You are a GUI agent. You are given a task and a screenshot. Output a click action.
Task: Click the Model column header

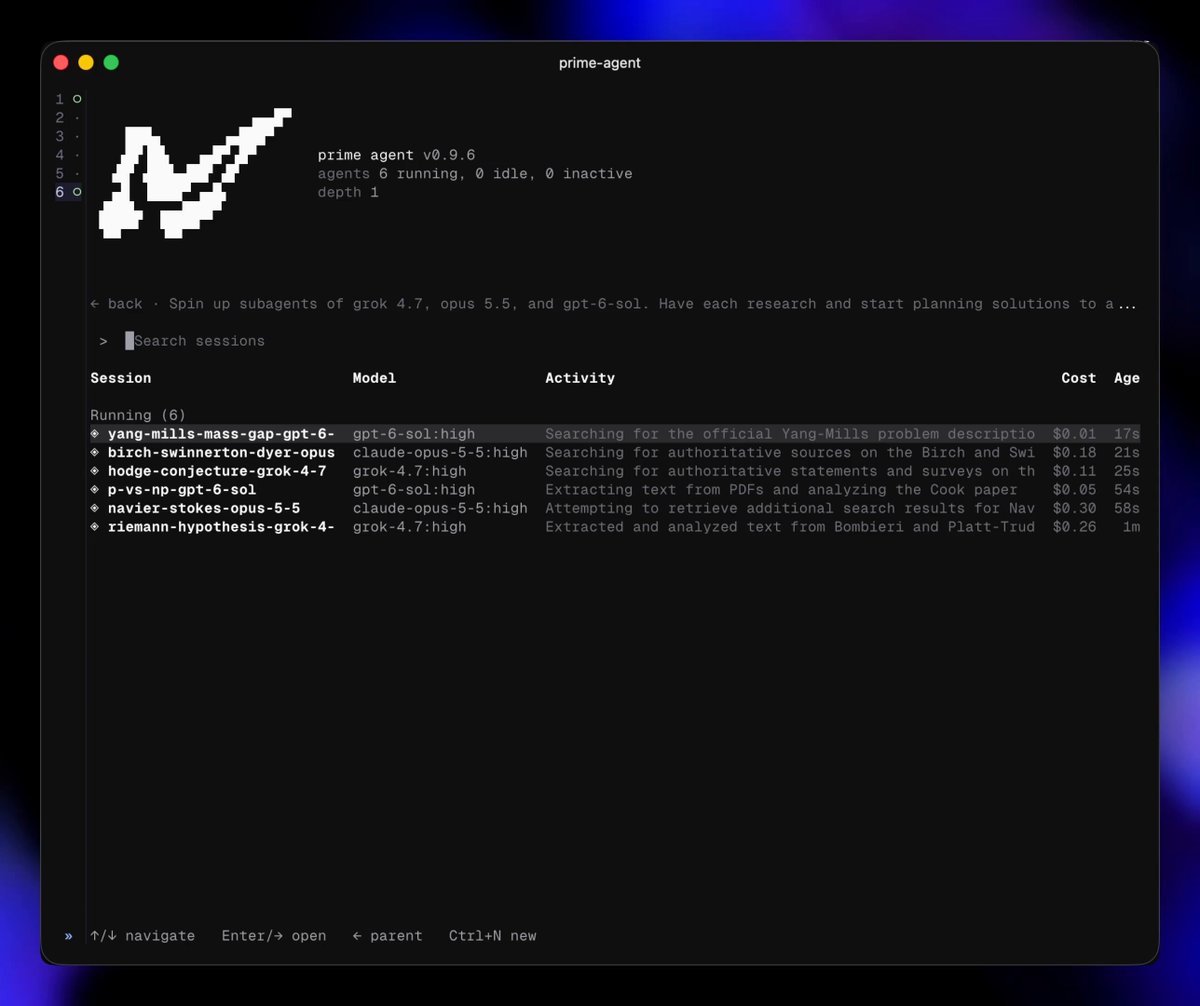(x=374, y=378)
